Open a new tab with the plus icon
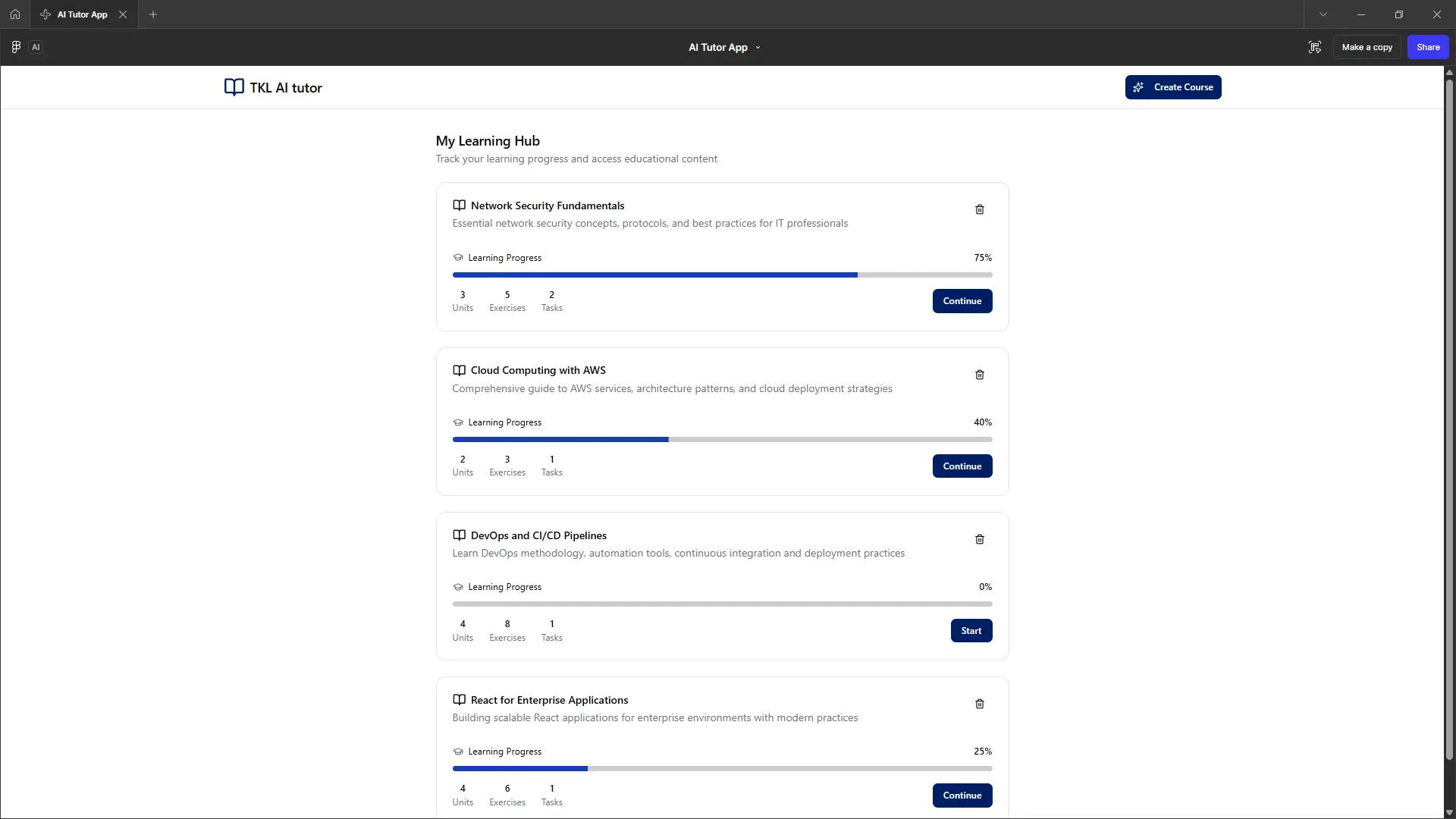Viewport: 1456px width, 819px height. pos(154,14)
